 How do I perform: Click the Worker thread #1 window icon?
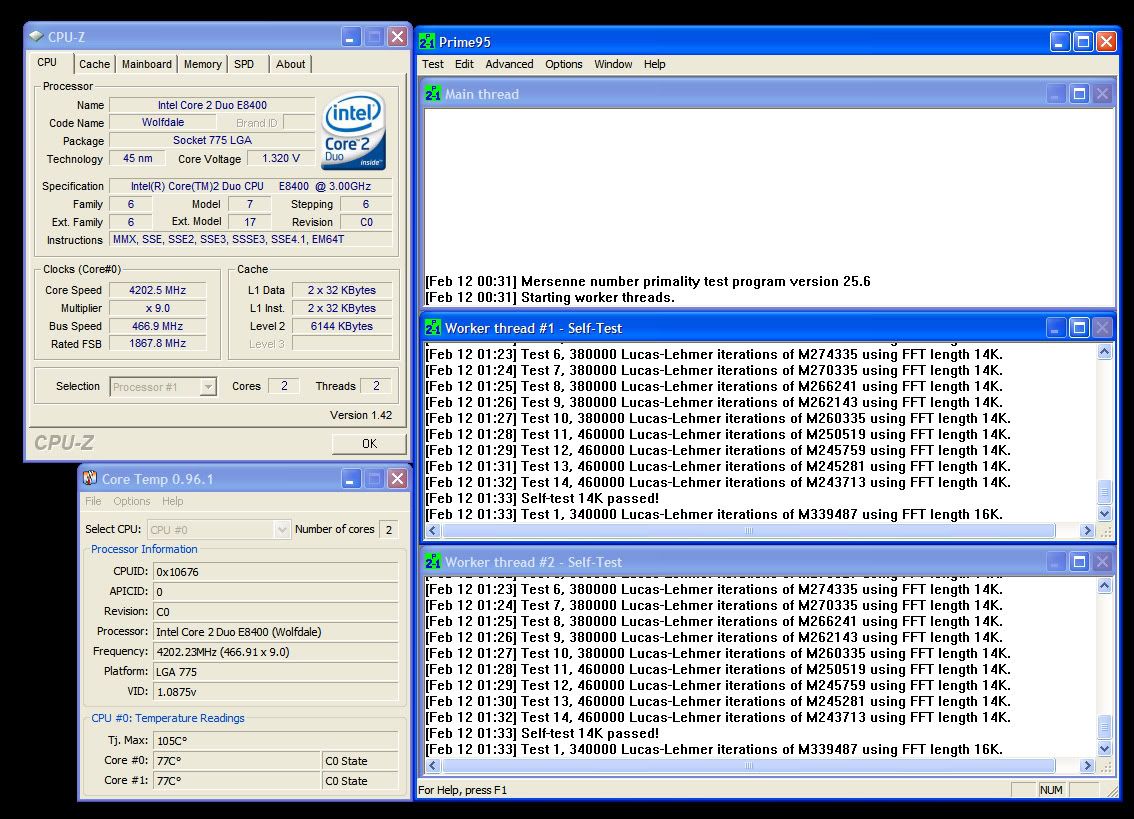point(432,328)
